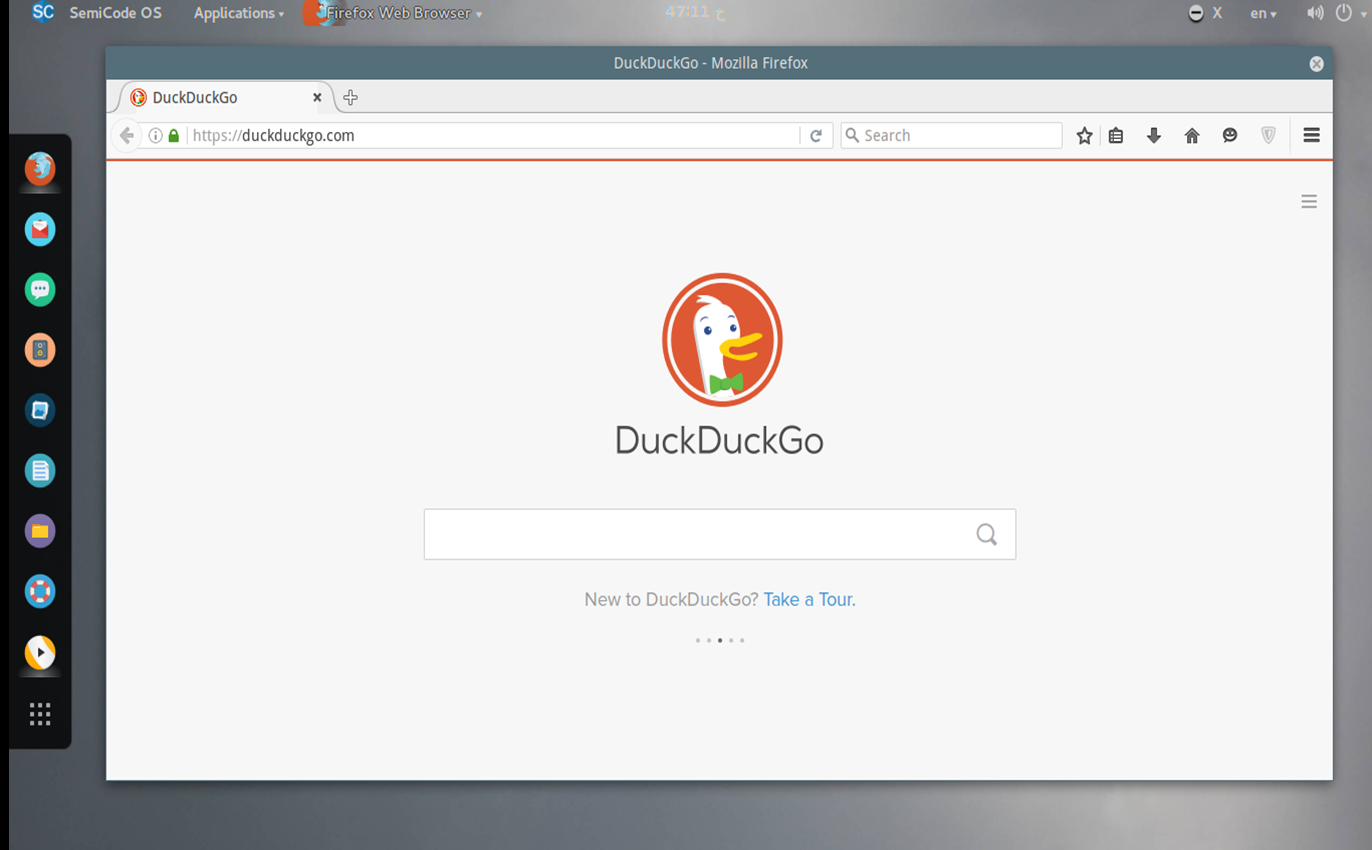Click the DuckDuckGo magnifier to search

[x=986, y=534]
